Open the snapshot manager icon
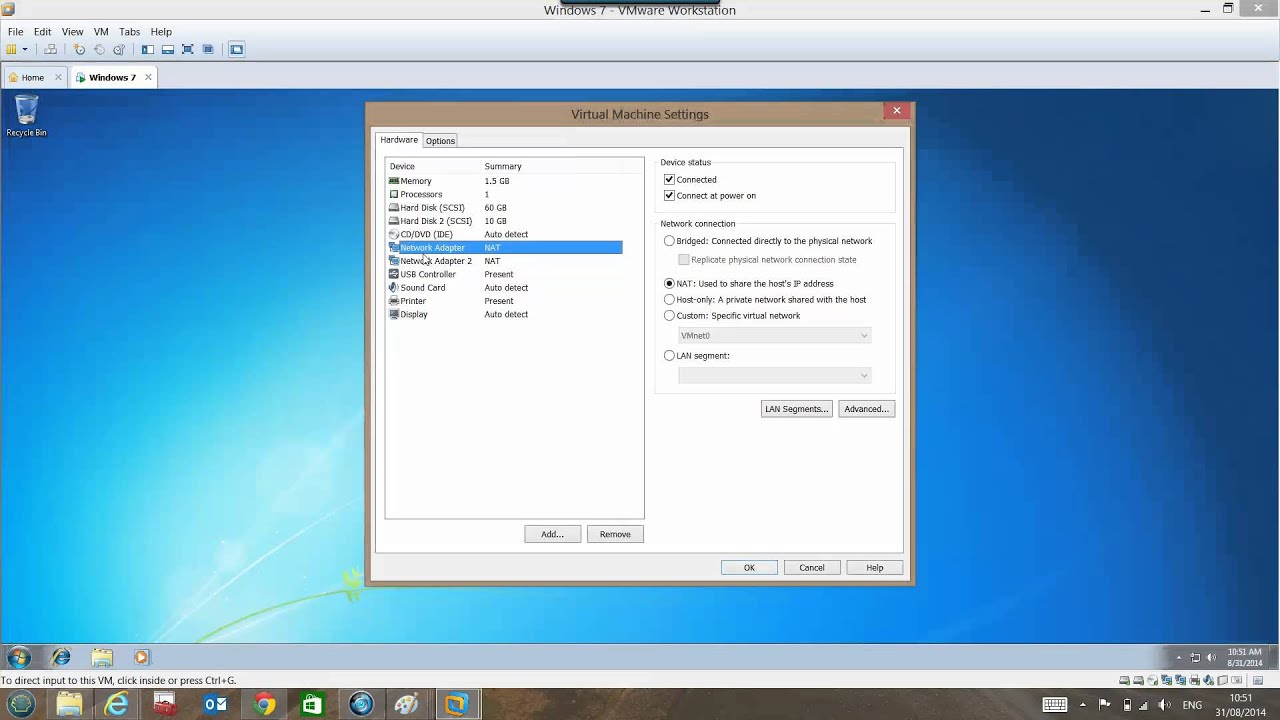Viewport: 1280px width, 720px height. pos(119,49)
